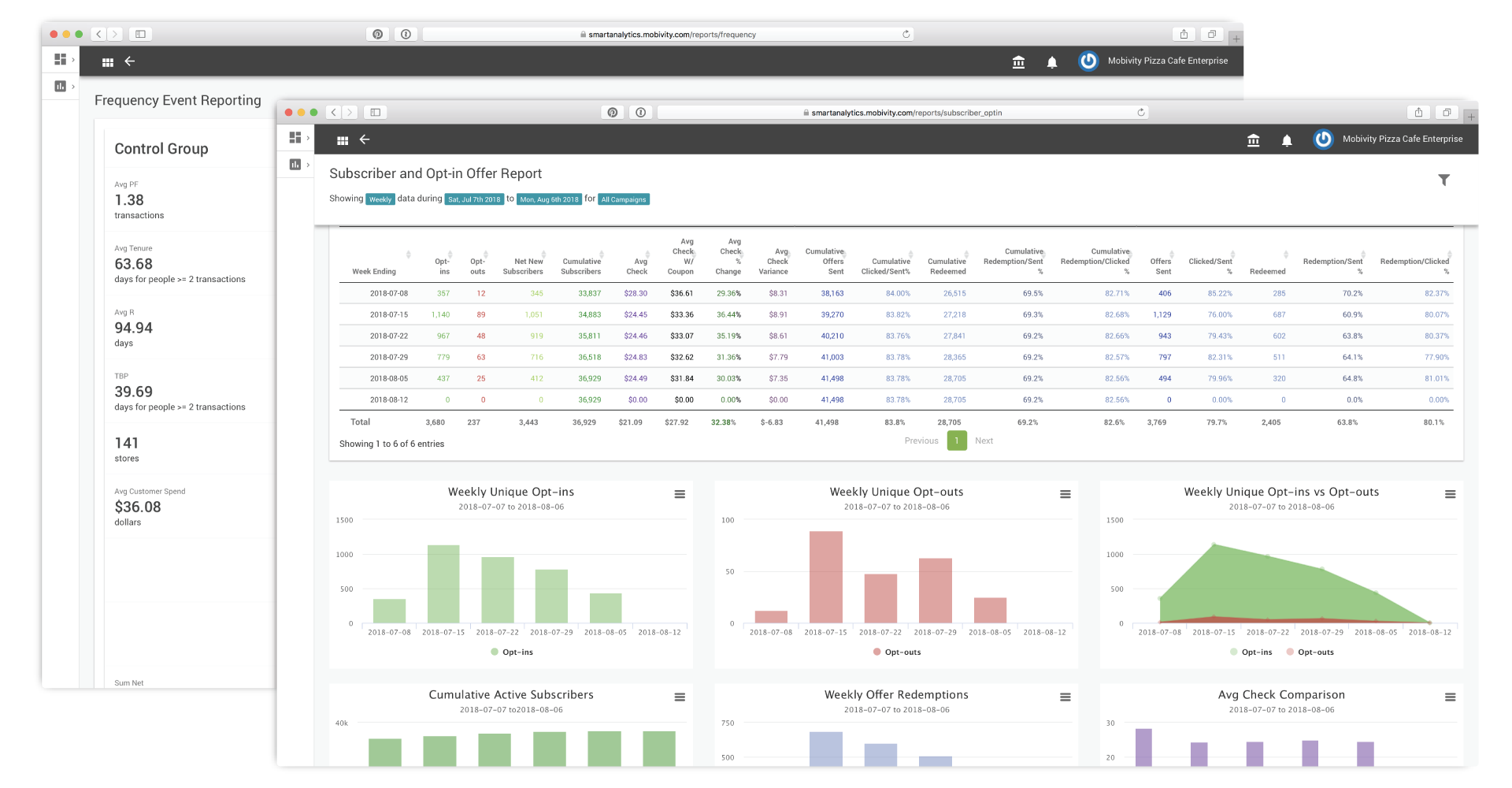Toggle Opt-outs legend in Opt-ins vs Opt-outs chart
The width and height of the screenshot is (1512, 788).
coord(1310,652)
